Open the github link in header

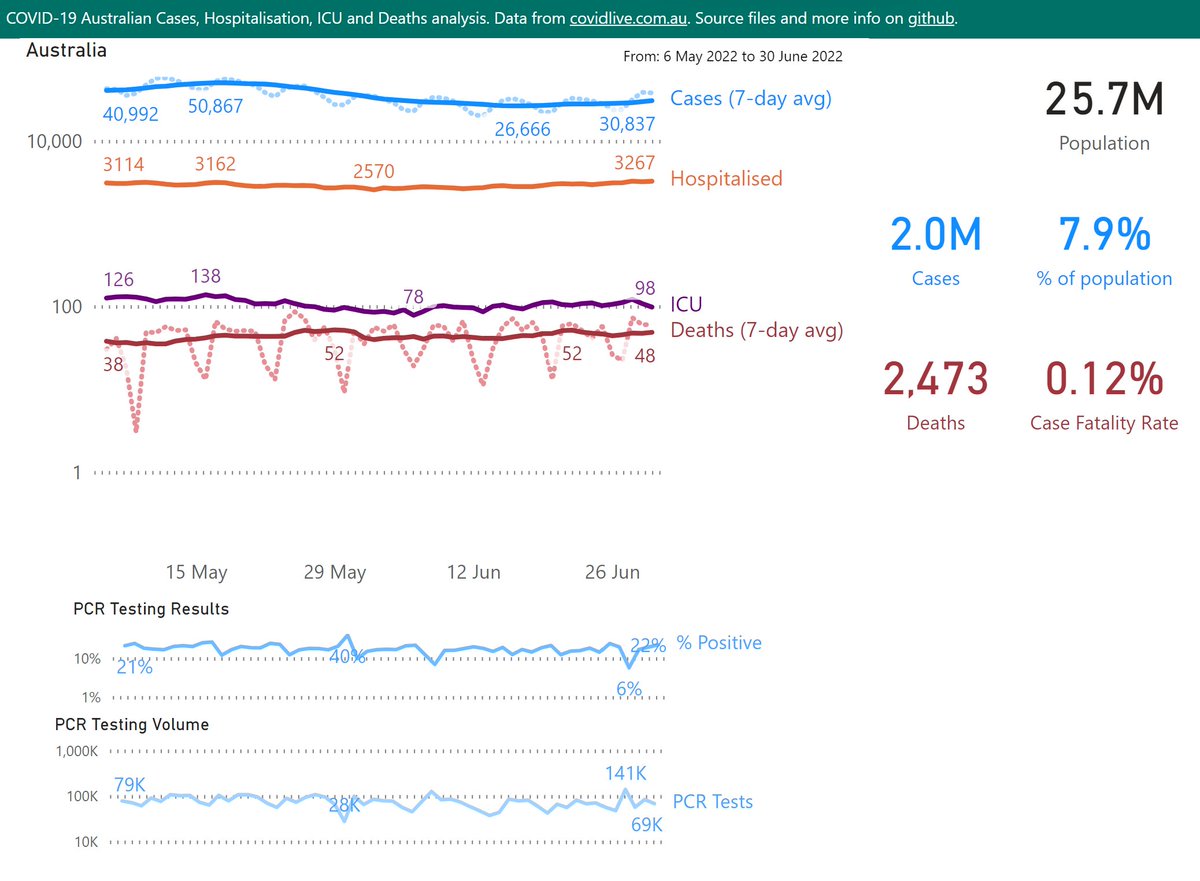(931, 18)
